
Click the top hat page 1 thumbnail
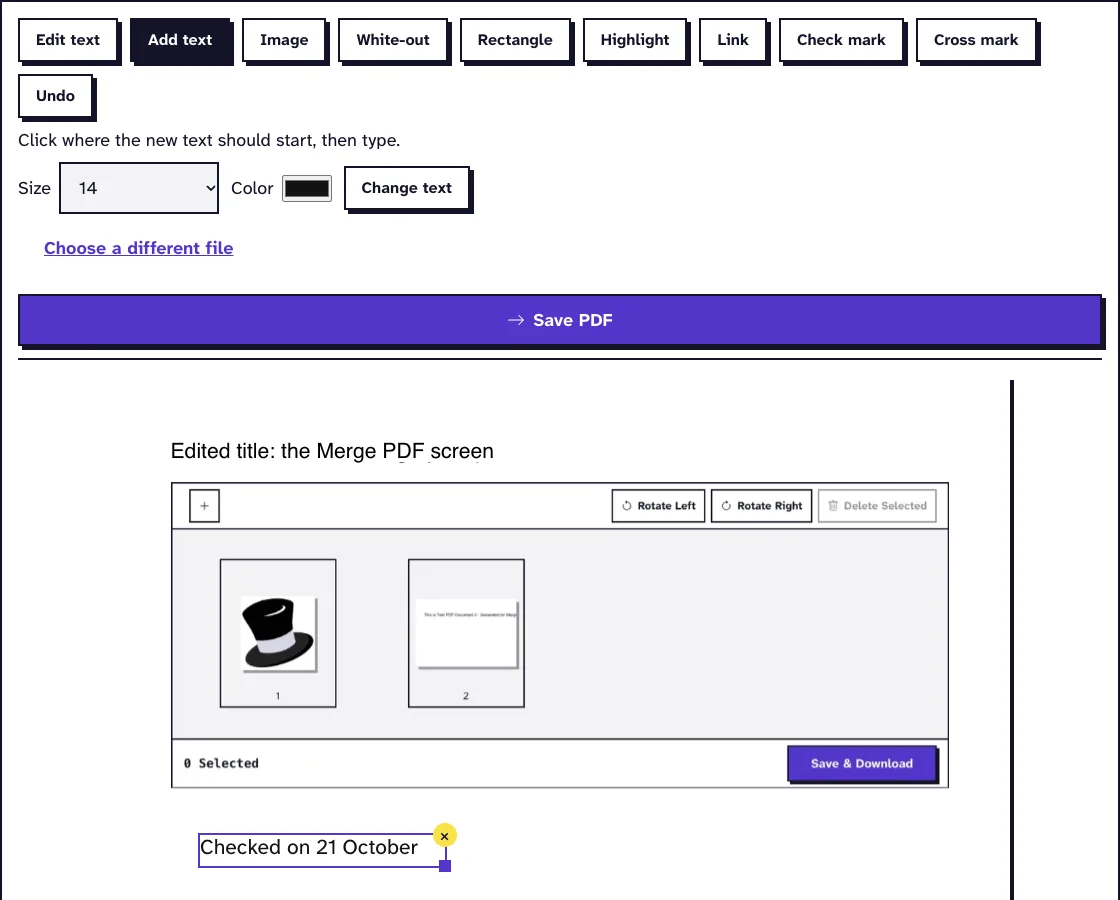click(278, 633)
